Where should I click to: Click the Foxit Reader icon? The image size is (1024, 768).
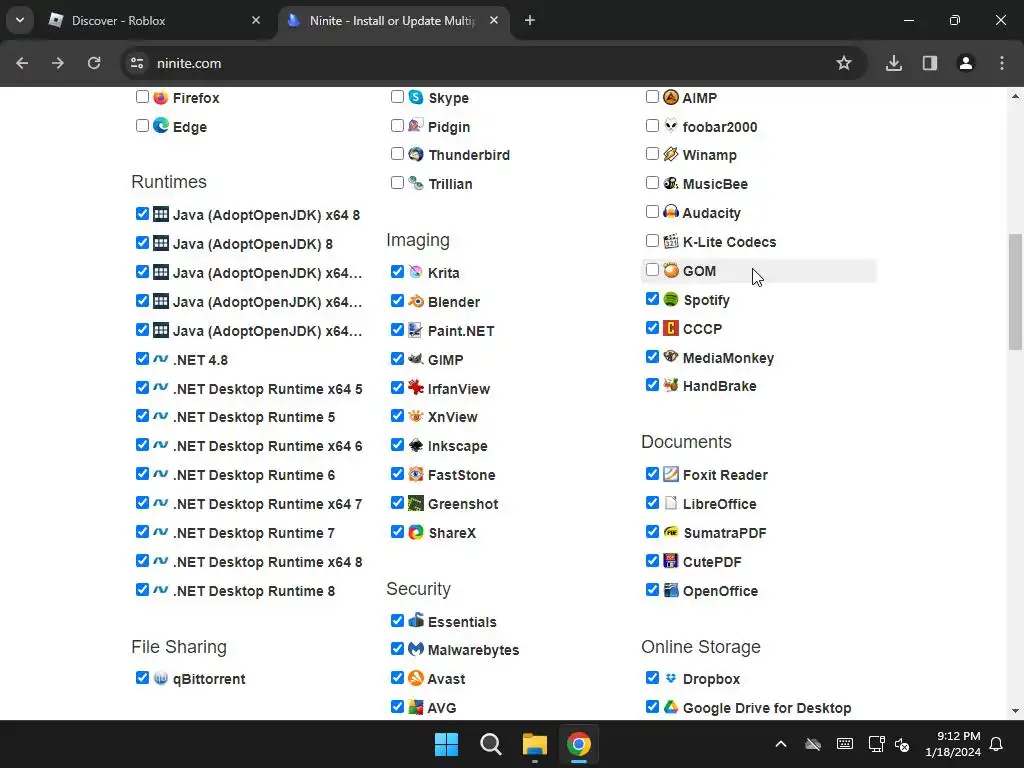pos(671,474)
